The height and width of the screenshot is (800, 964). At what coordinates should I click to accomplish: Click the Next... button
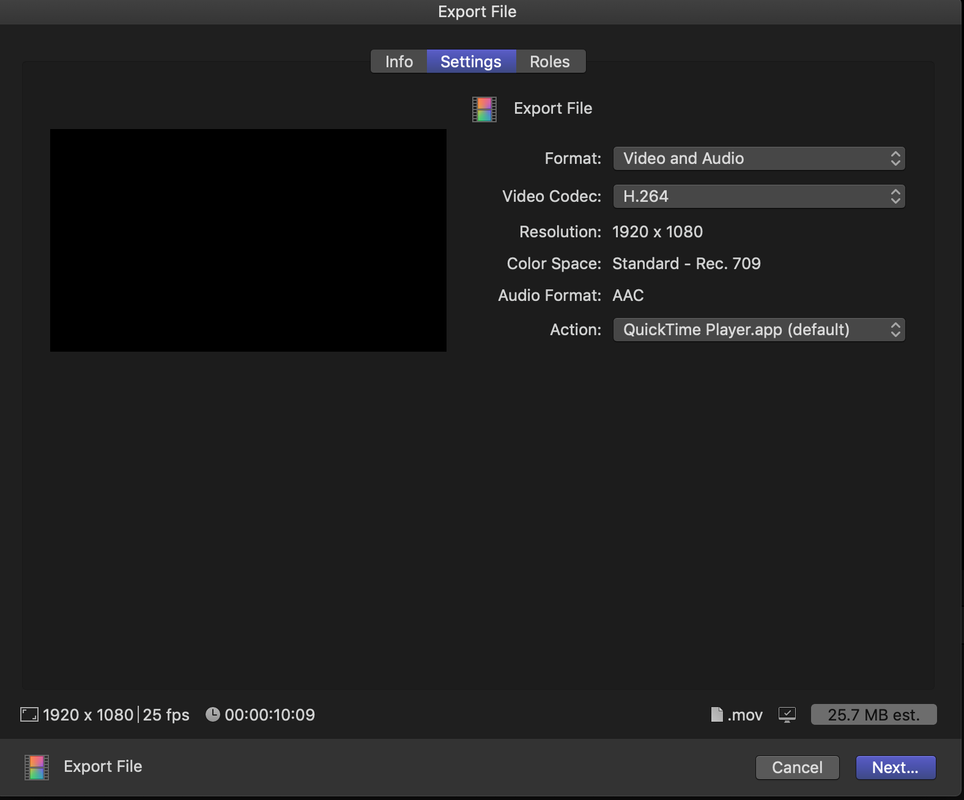pos(895,767)
